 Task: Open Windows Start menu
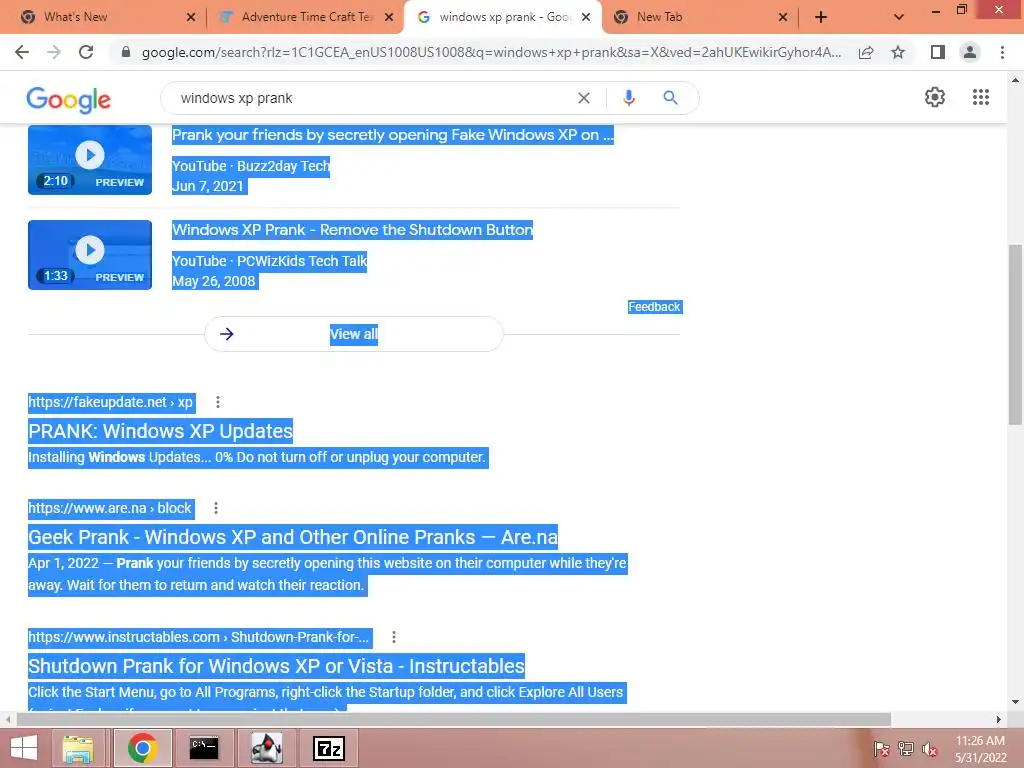tap(24, 748)
